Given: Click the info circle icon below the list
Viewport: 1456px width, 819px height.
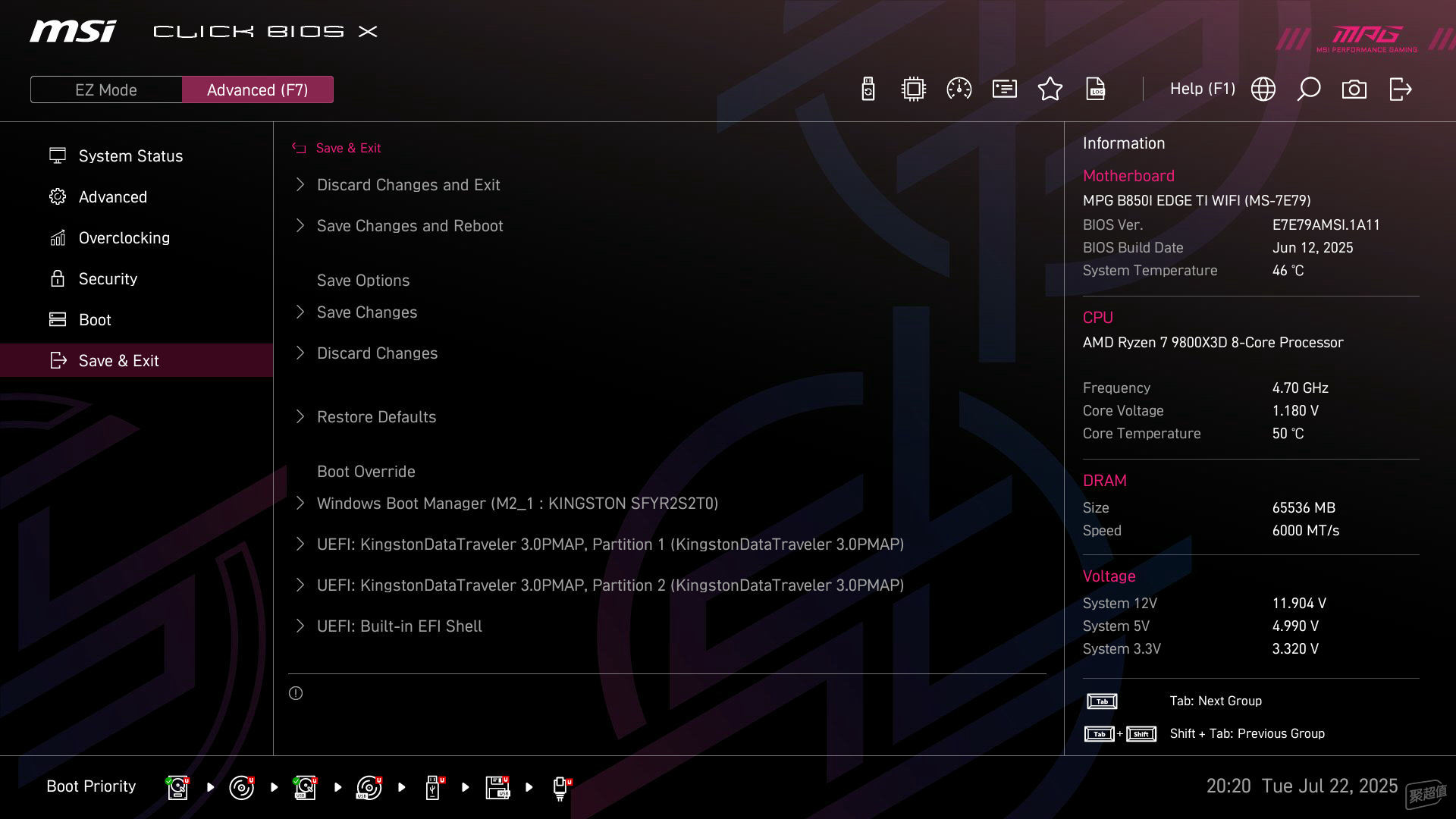Looking at the screenshot, I should point(296,693).
